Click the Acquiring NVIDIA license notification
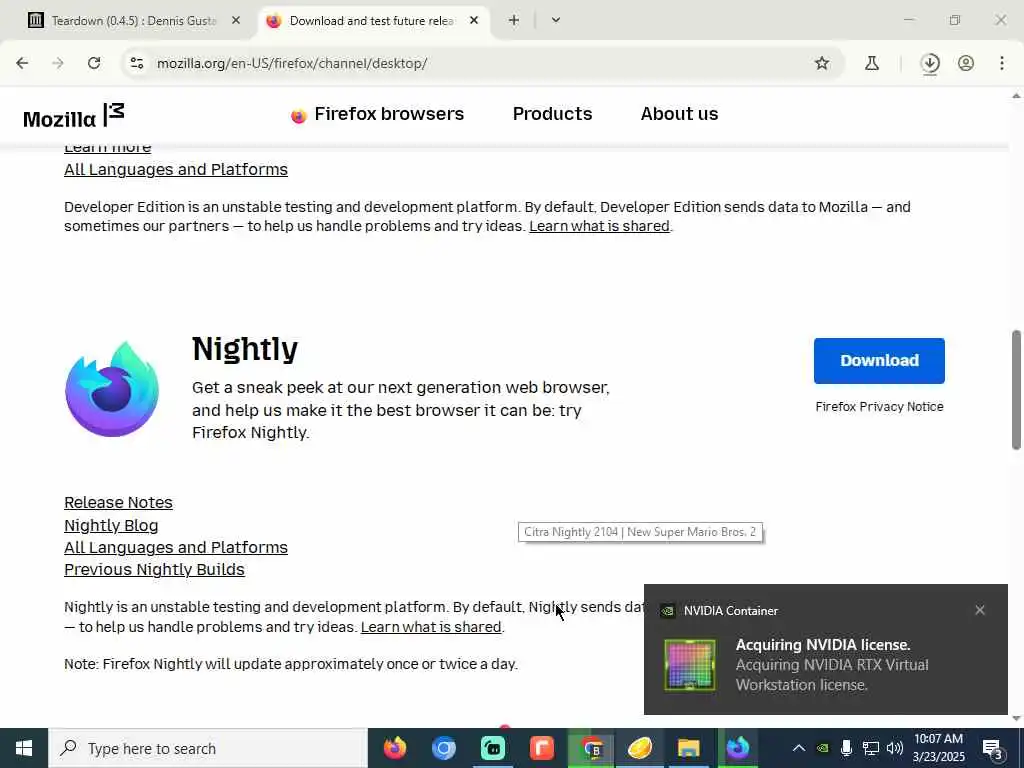 pyautogui.click(x=825, y=649)
